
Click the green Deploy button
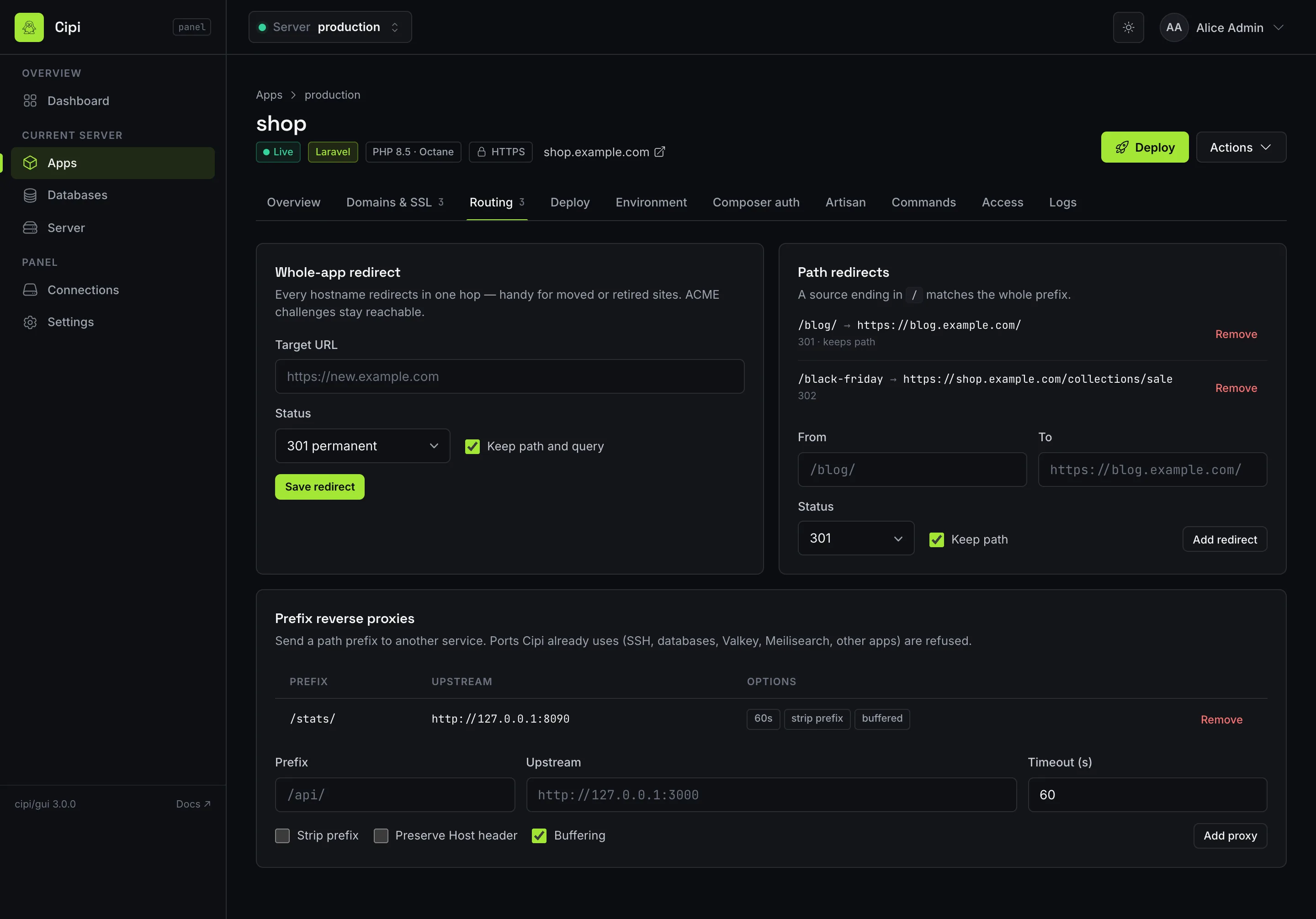(1144, 147)
